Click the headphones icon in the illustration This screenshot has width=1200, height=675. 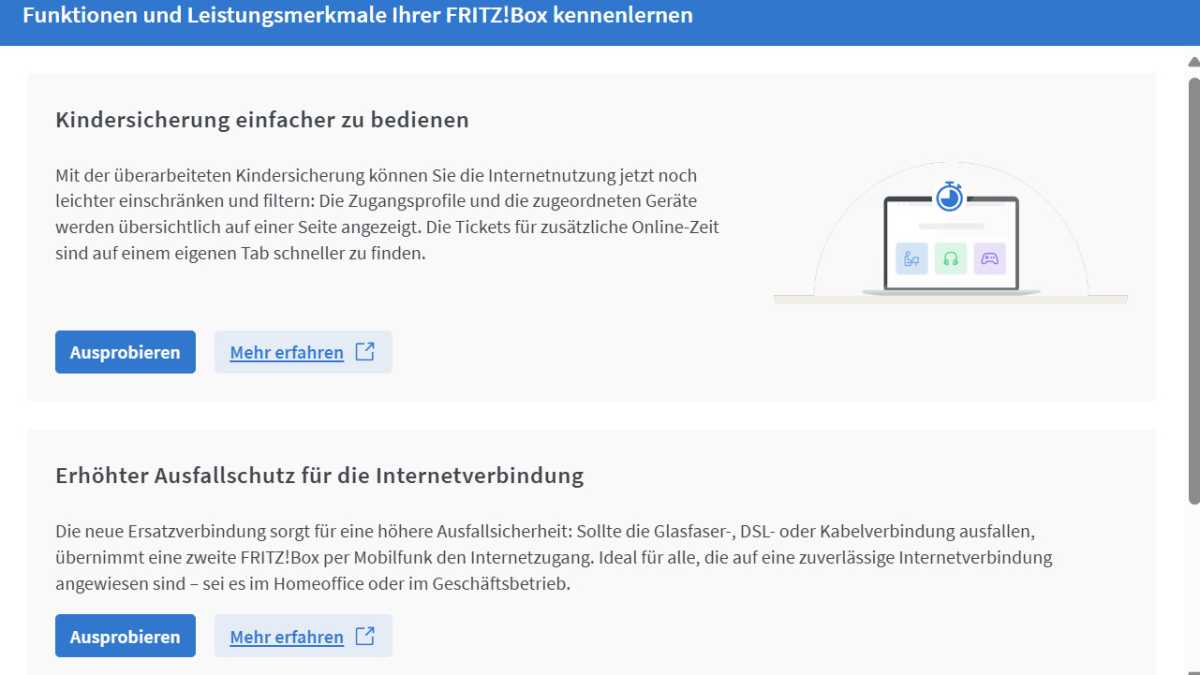[950, 259]
